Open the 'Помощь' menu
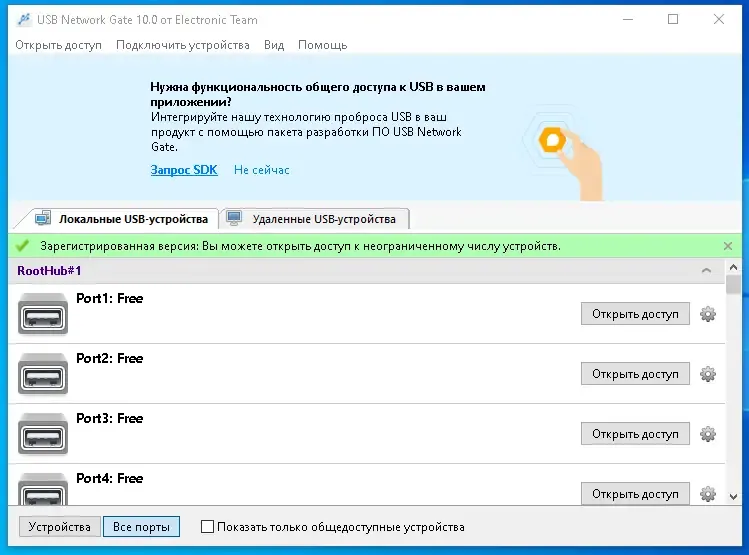The height and width of the screenshot is (555, 749). (322, 45)
